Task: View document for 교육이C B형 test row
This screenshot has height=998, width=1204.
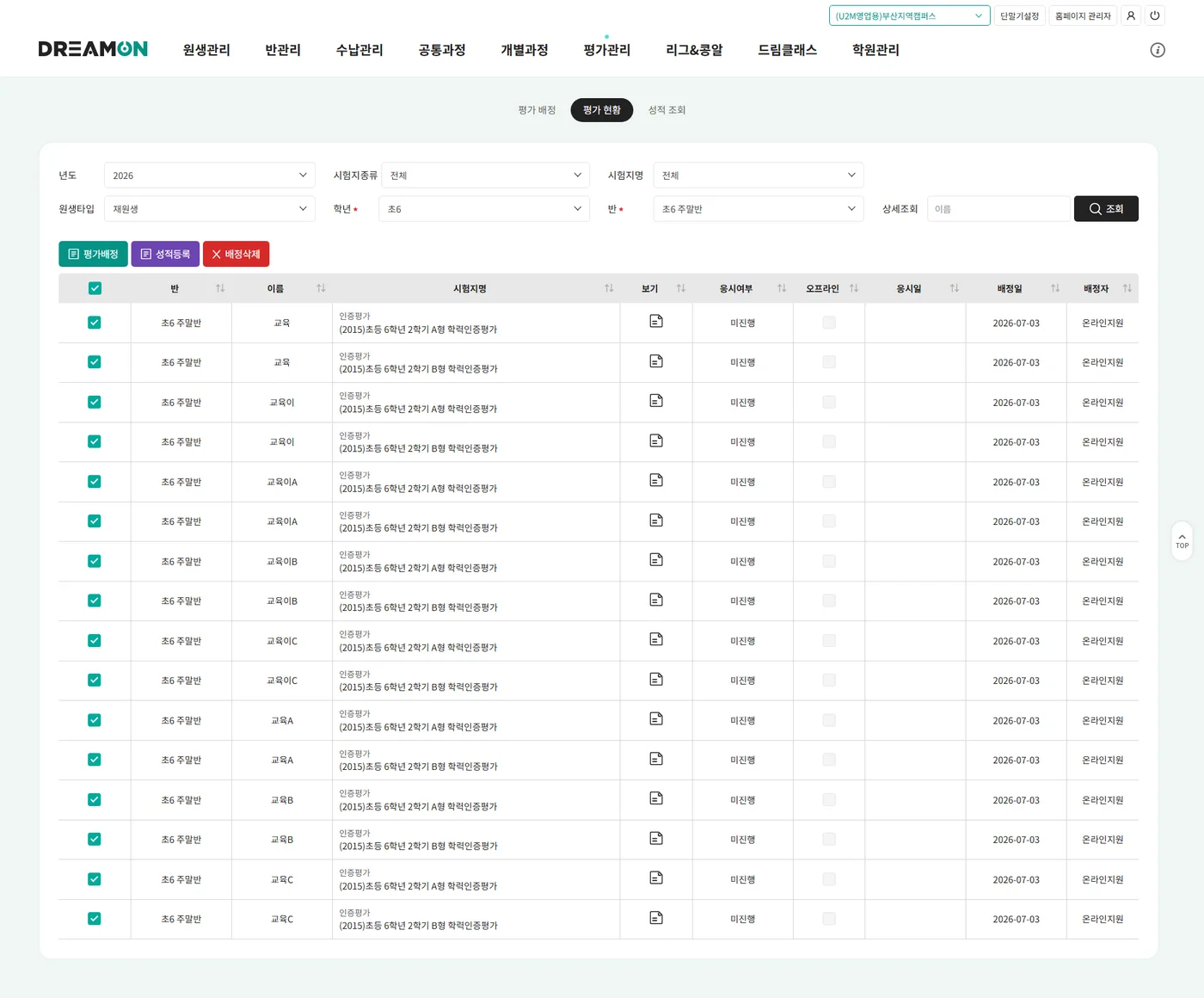Action: point(656,680)
